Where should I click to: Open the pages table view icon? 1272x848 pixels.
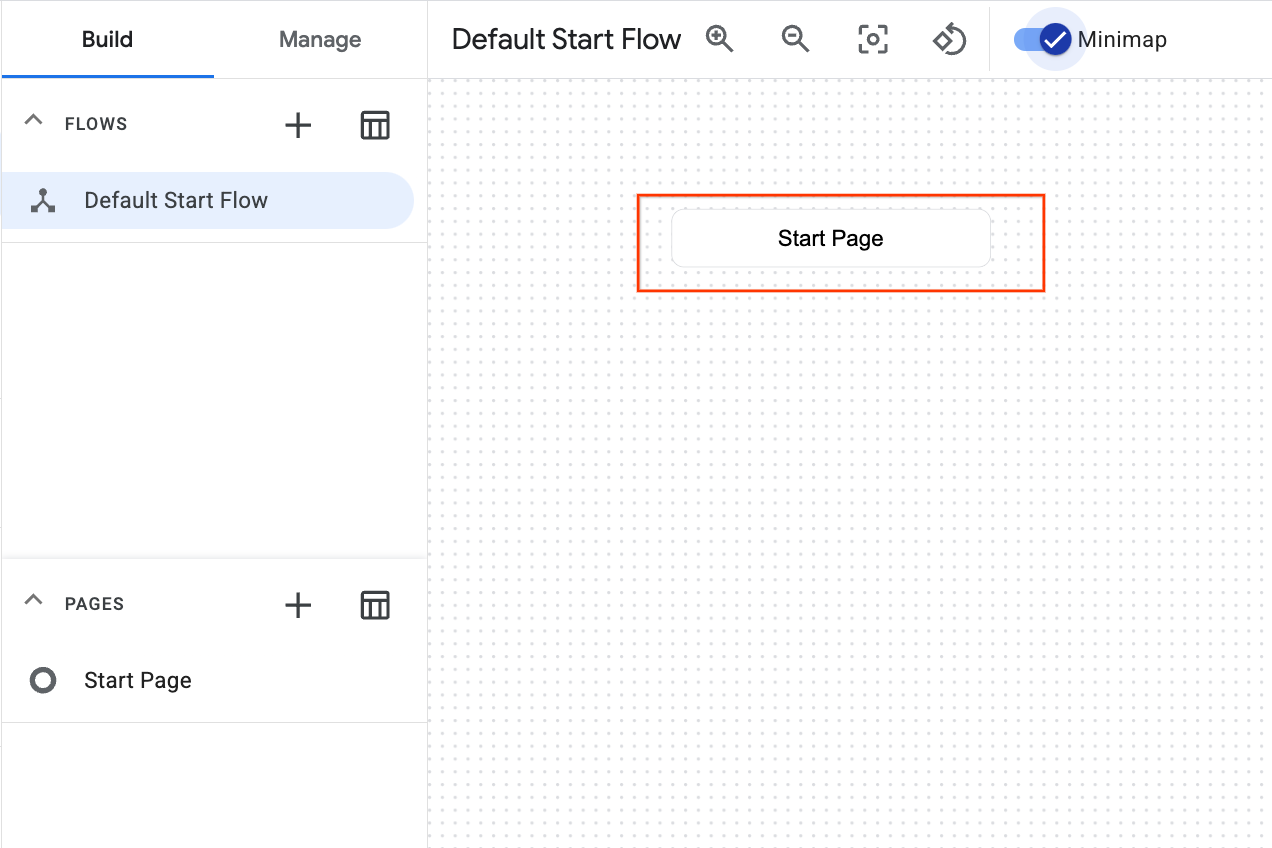[x=375, y=605]
